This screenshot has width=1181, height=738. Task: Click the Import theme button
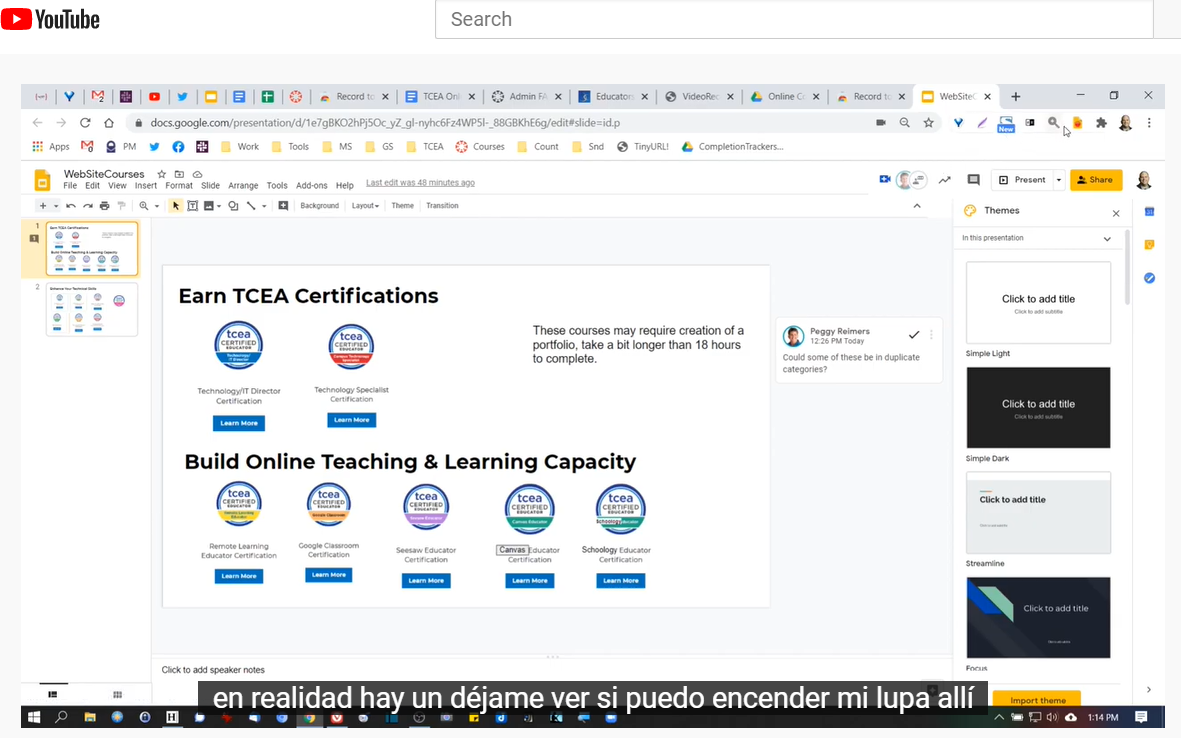pyautogui.click(x=1037, y=700)
